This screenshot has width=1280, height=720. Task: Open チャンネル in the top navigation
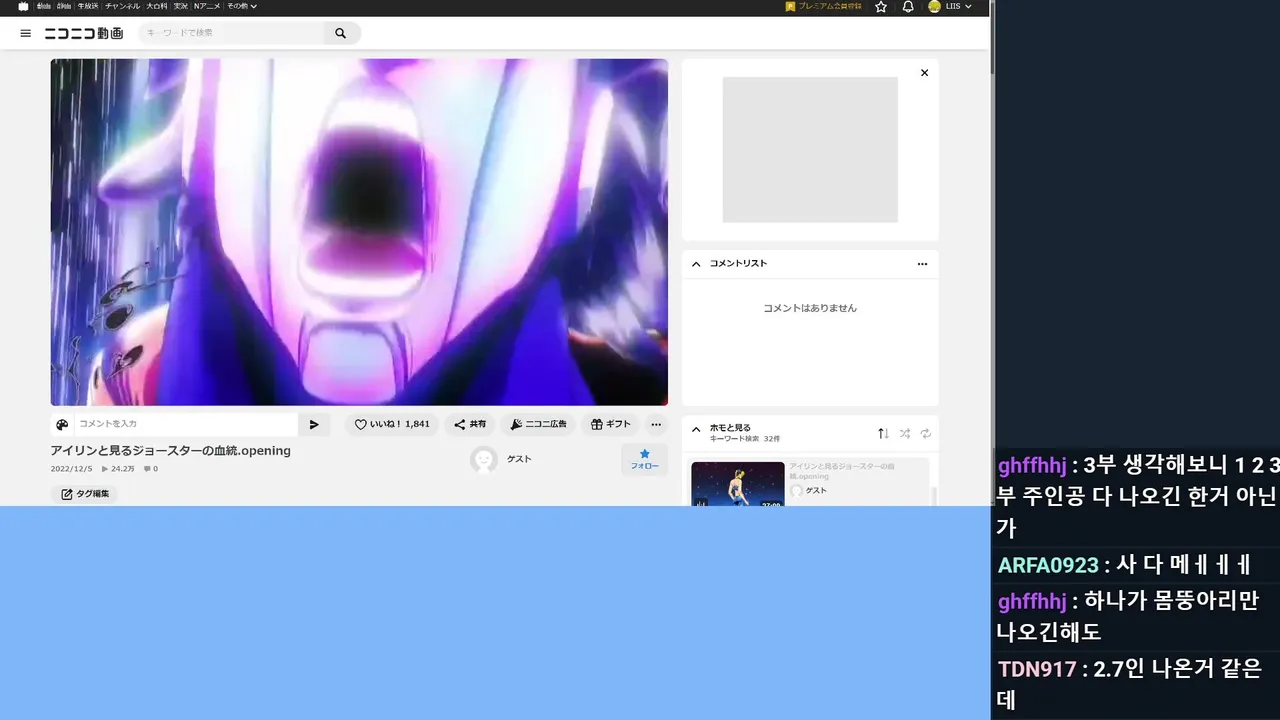click(x=123, y=6)
